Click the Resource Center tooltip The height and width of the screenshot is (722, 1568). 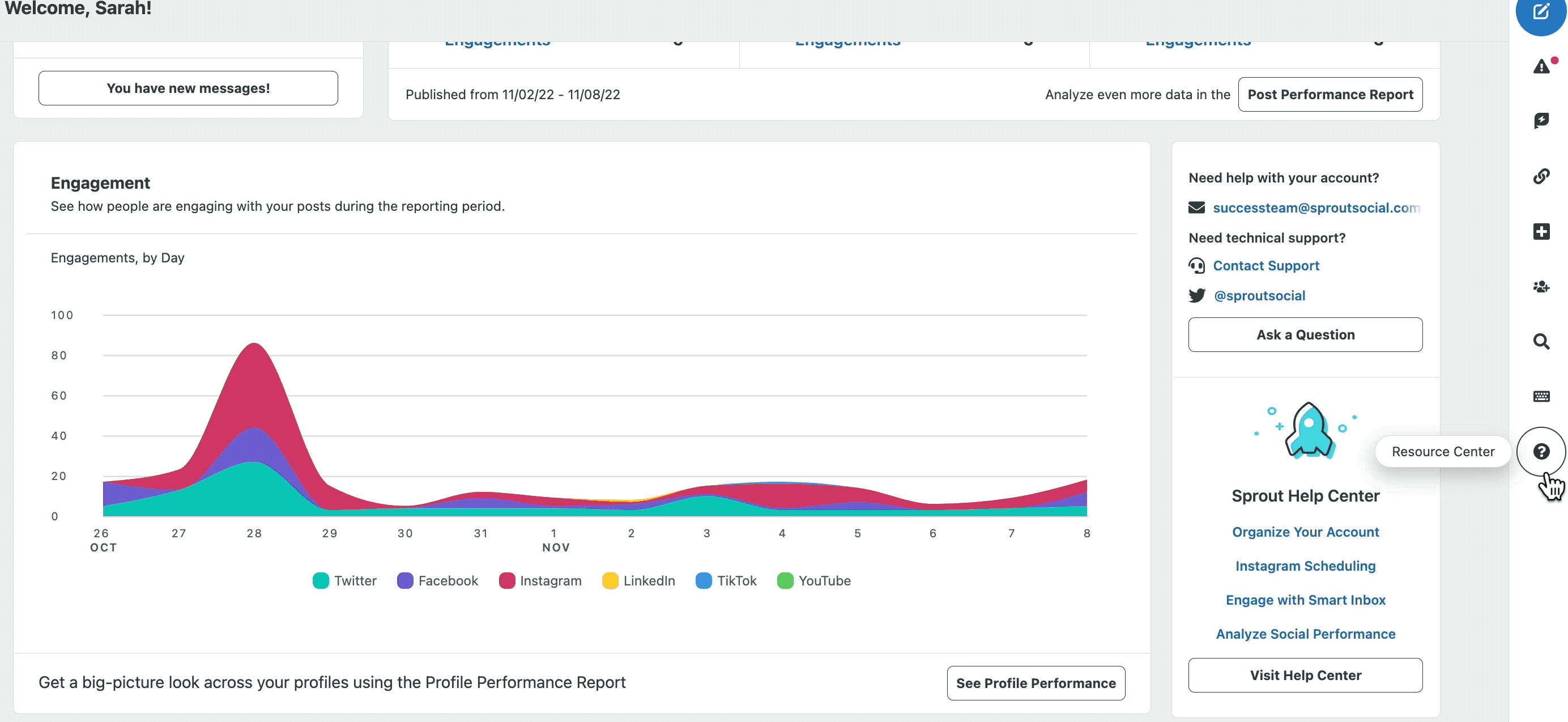click(x=1442, y=451)
